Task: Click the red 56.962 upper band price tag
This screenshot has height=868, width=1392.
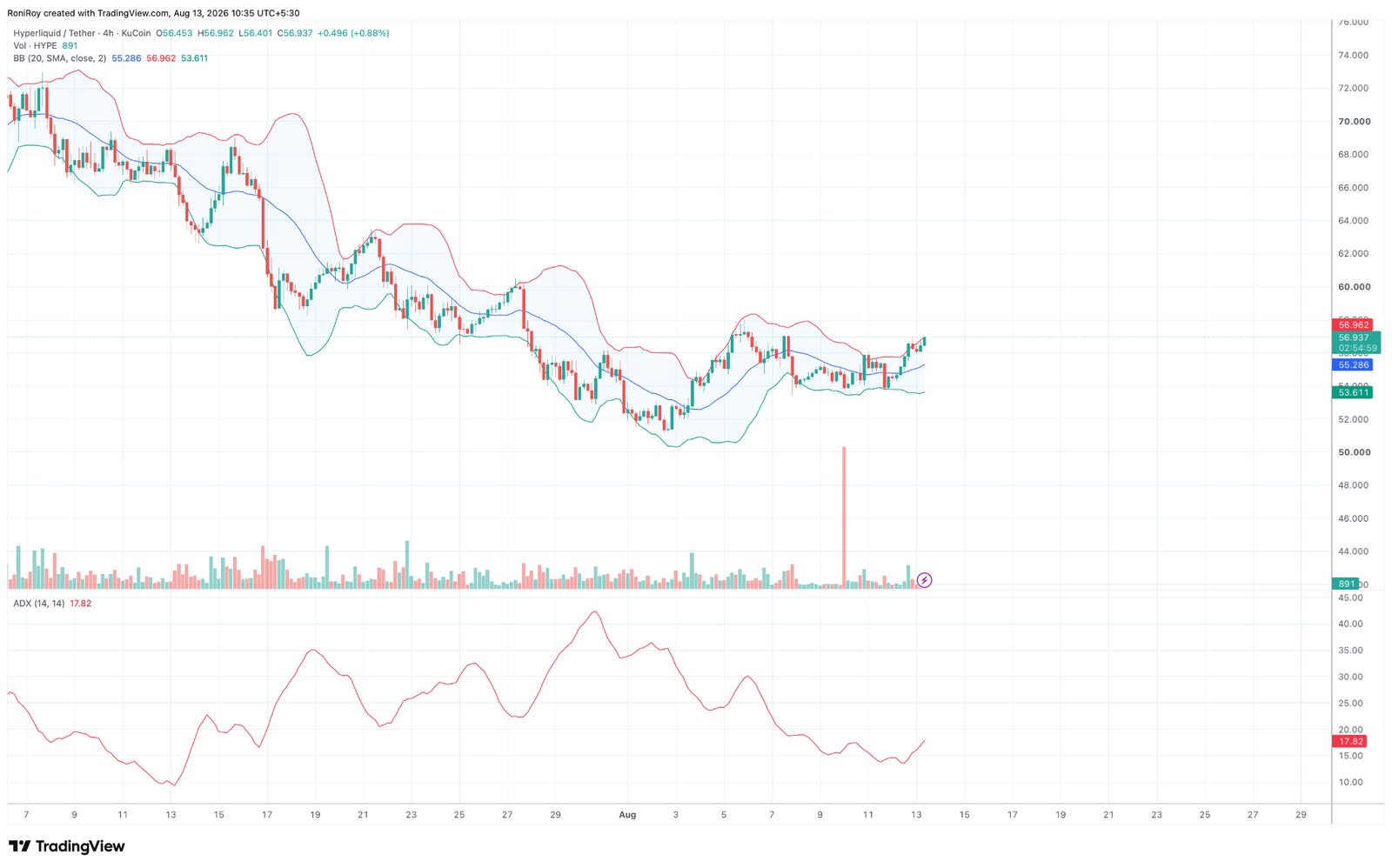Action: tap(1353, 325)
